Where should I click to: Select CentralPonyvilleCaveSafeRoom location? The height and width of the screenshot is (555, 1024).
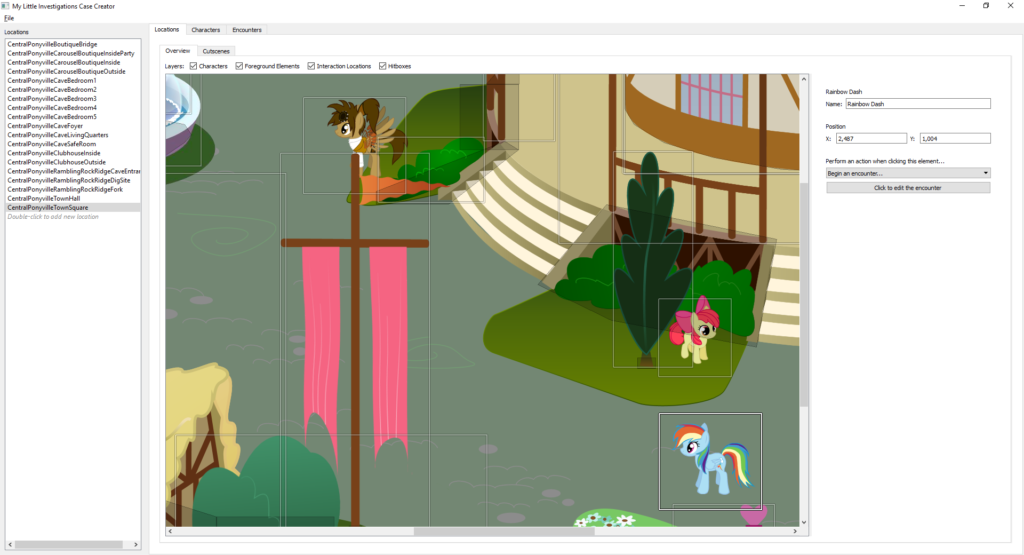(x=52, y=144)
